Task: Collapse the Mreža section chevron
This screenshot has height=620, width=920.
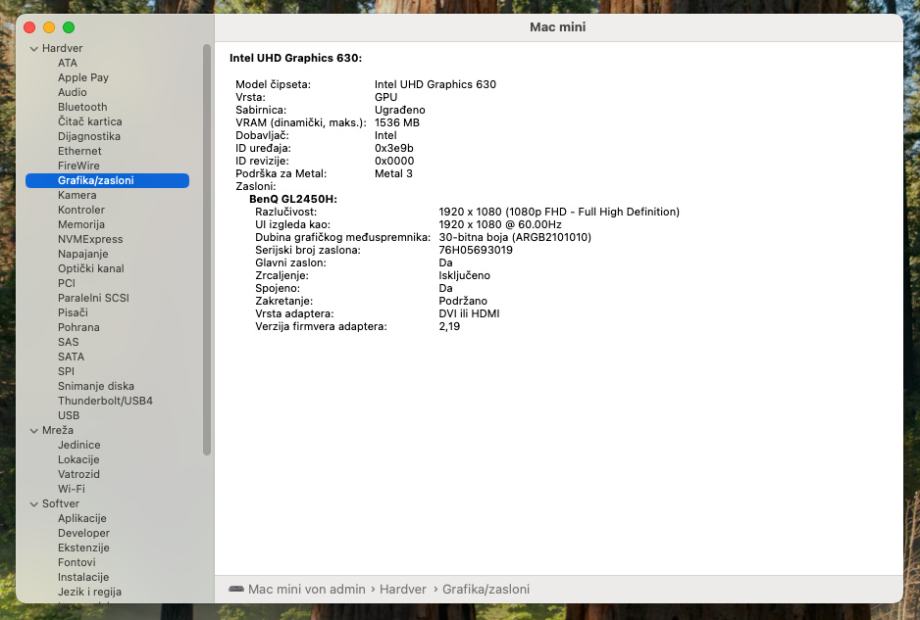Action: [34, 431]
